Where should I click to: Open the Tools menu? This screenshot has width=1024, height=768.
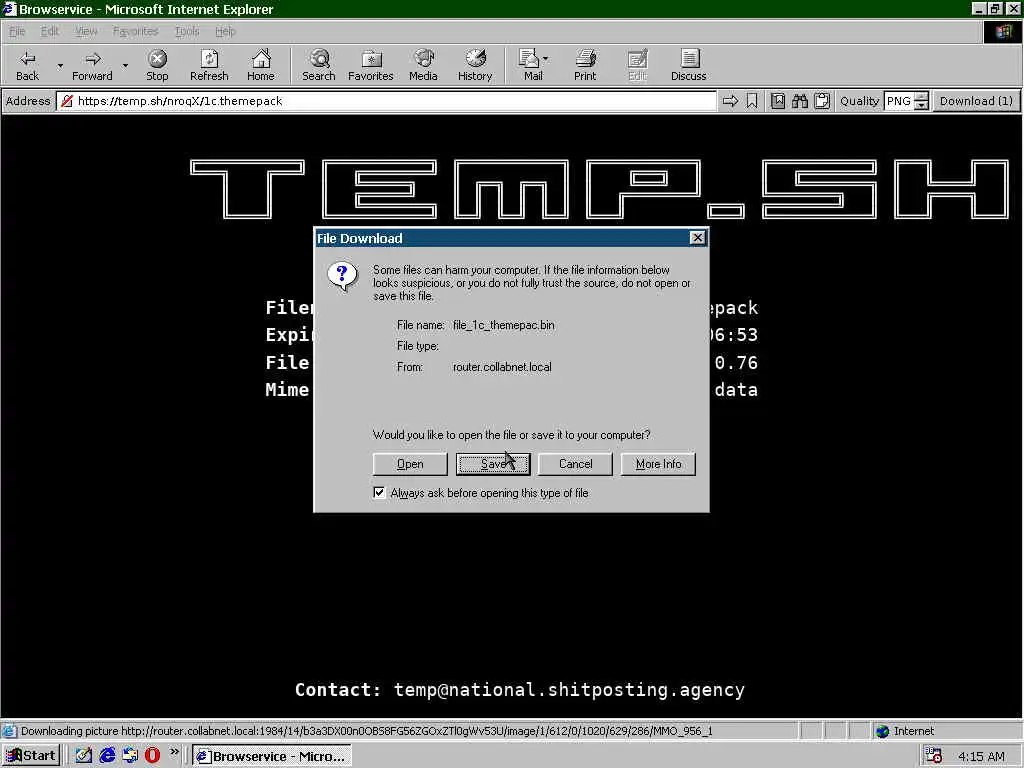pos(187,31)
